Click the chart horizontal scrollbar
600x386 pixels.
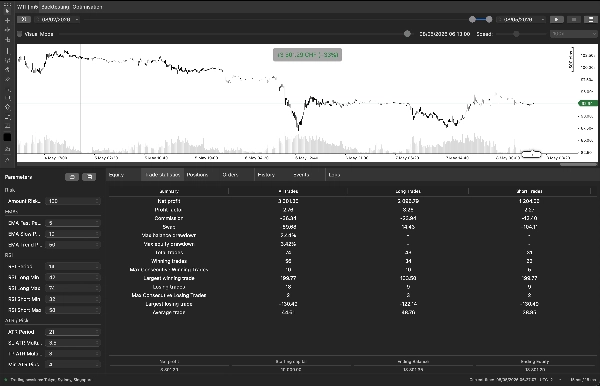point(578,164)
